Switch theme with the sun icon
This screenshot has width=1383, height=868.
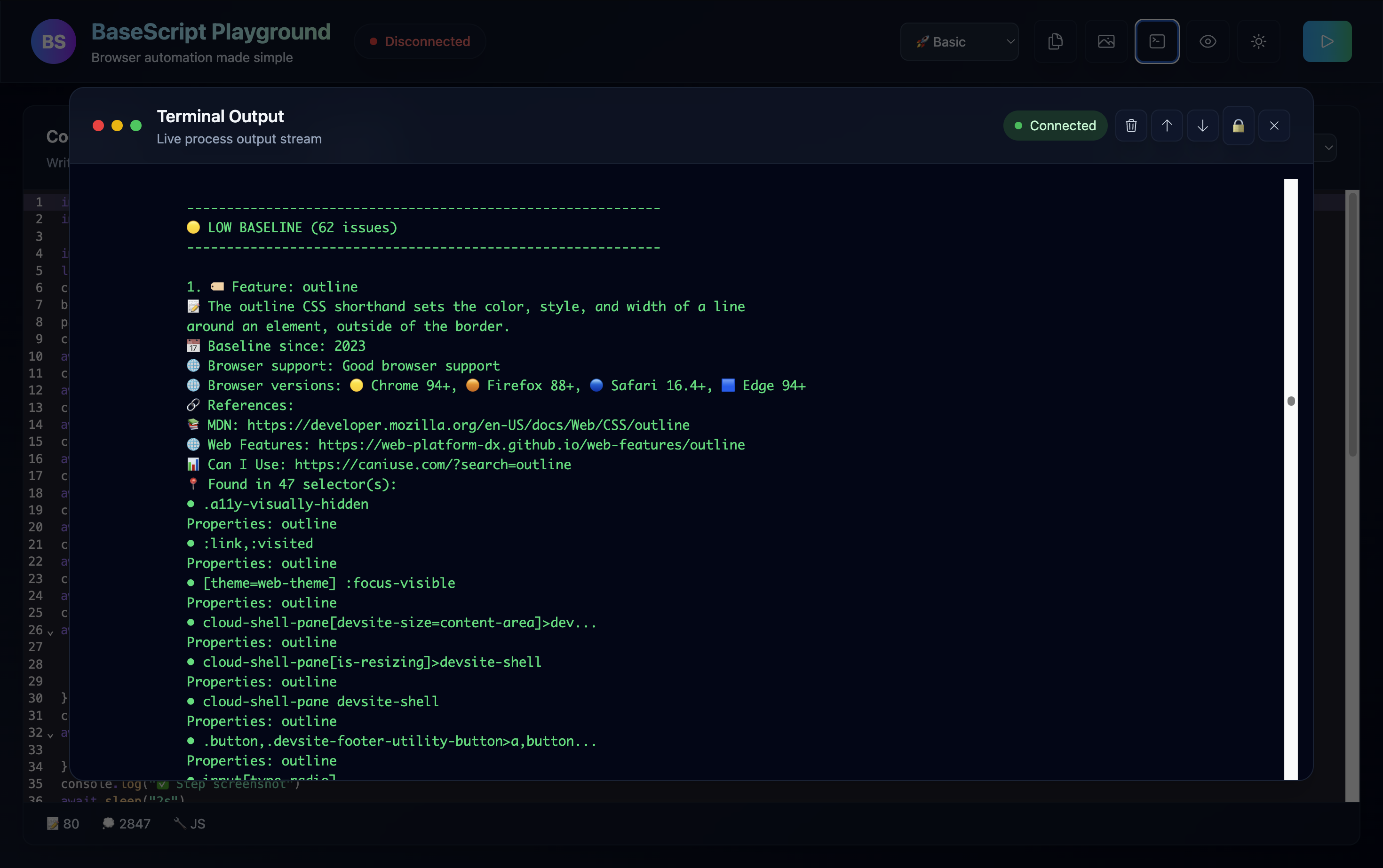(1258, 41)
